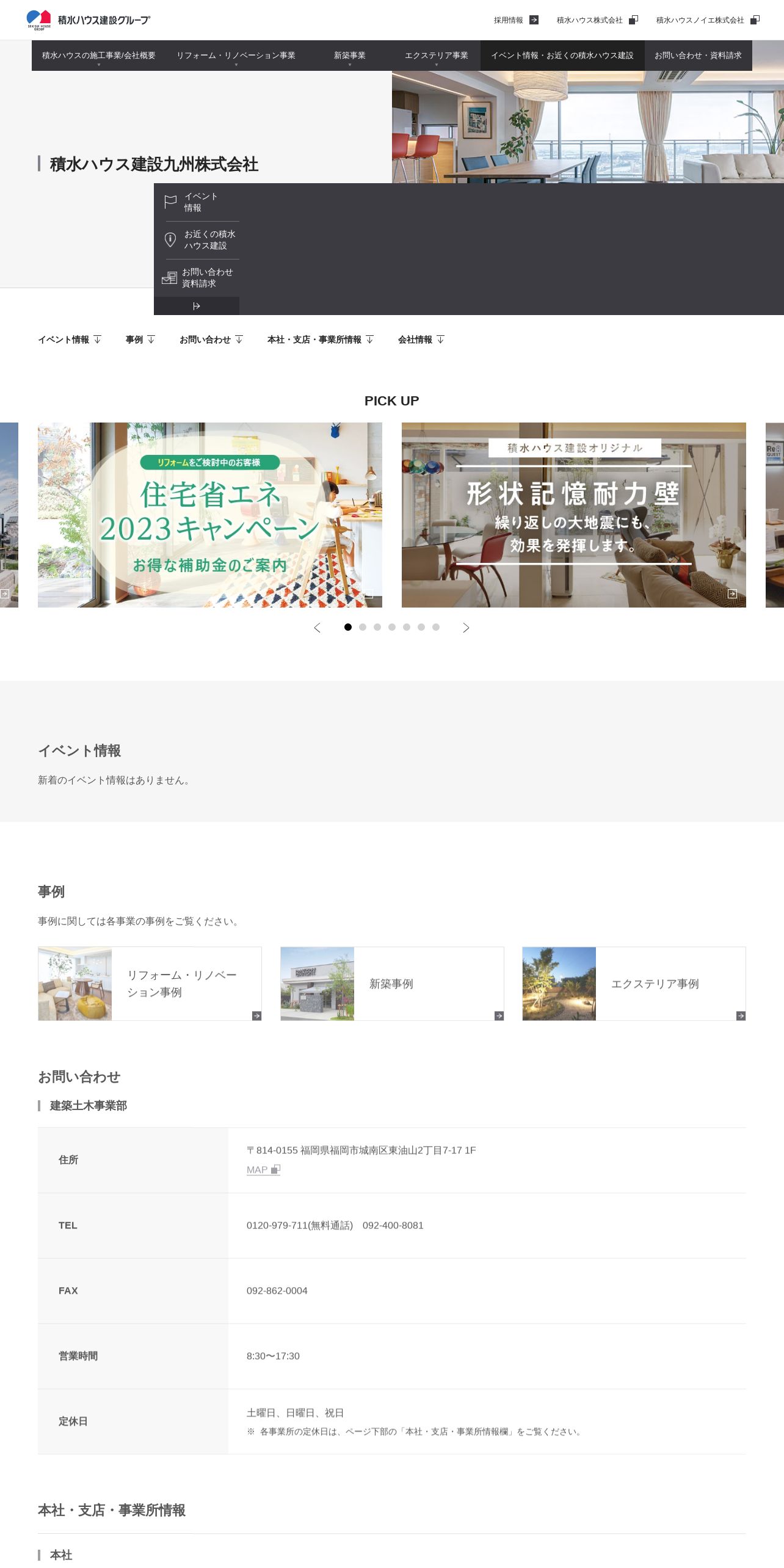Click phone number 0120-979-711(無料通話)

click(300, 1225)
